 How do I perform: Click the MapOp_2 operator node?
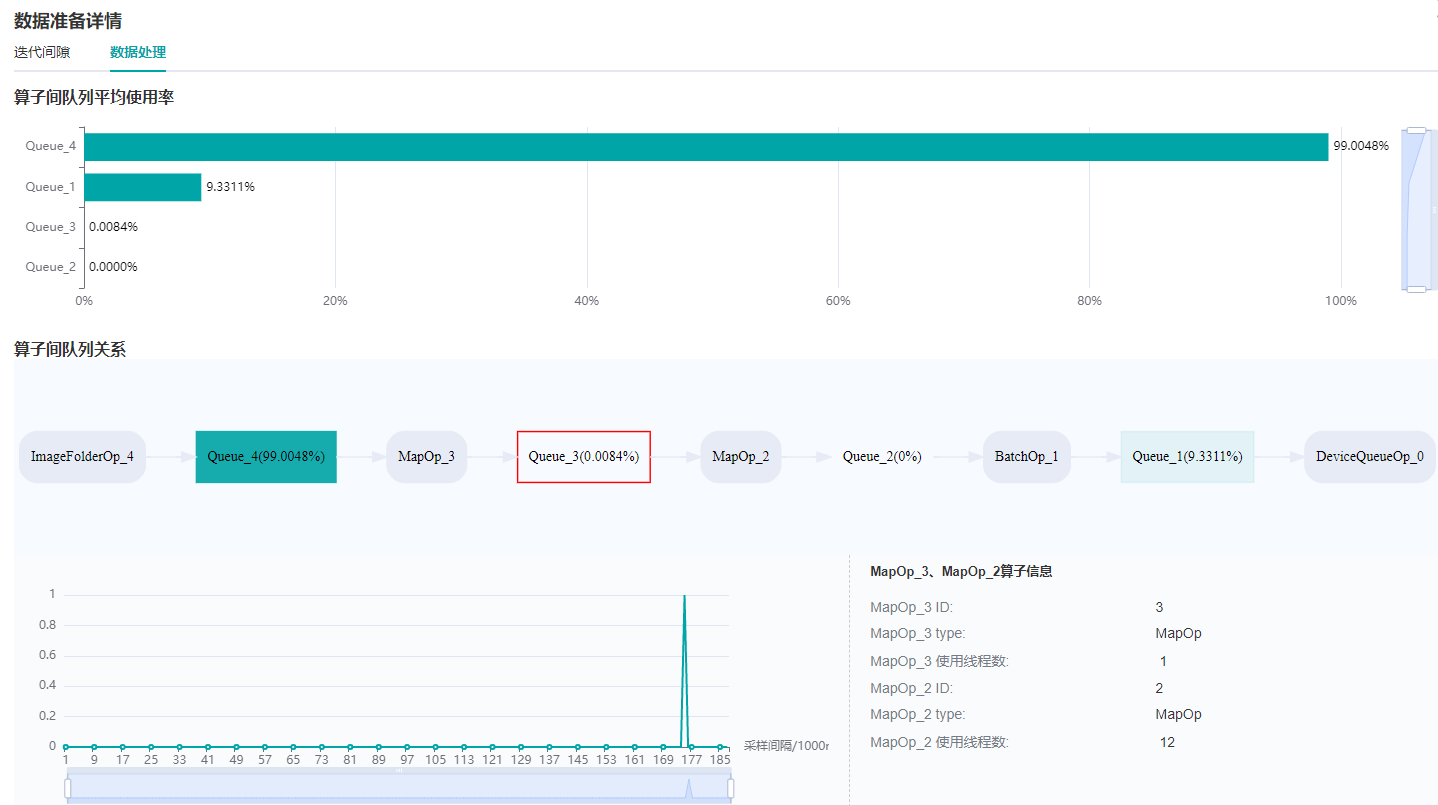[740, 457]
